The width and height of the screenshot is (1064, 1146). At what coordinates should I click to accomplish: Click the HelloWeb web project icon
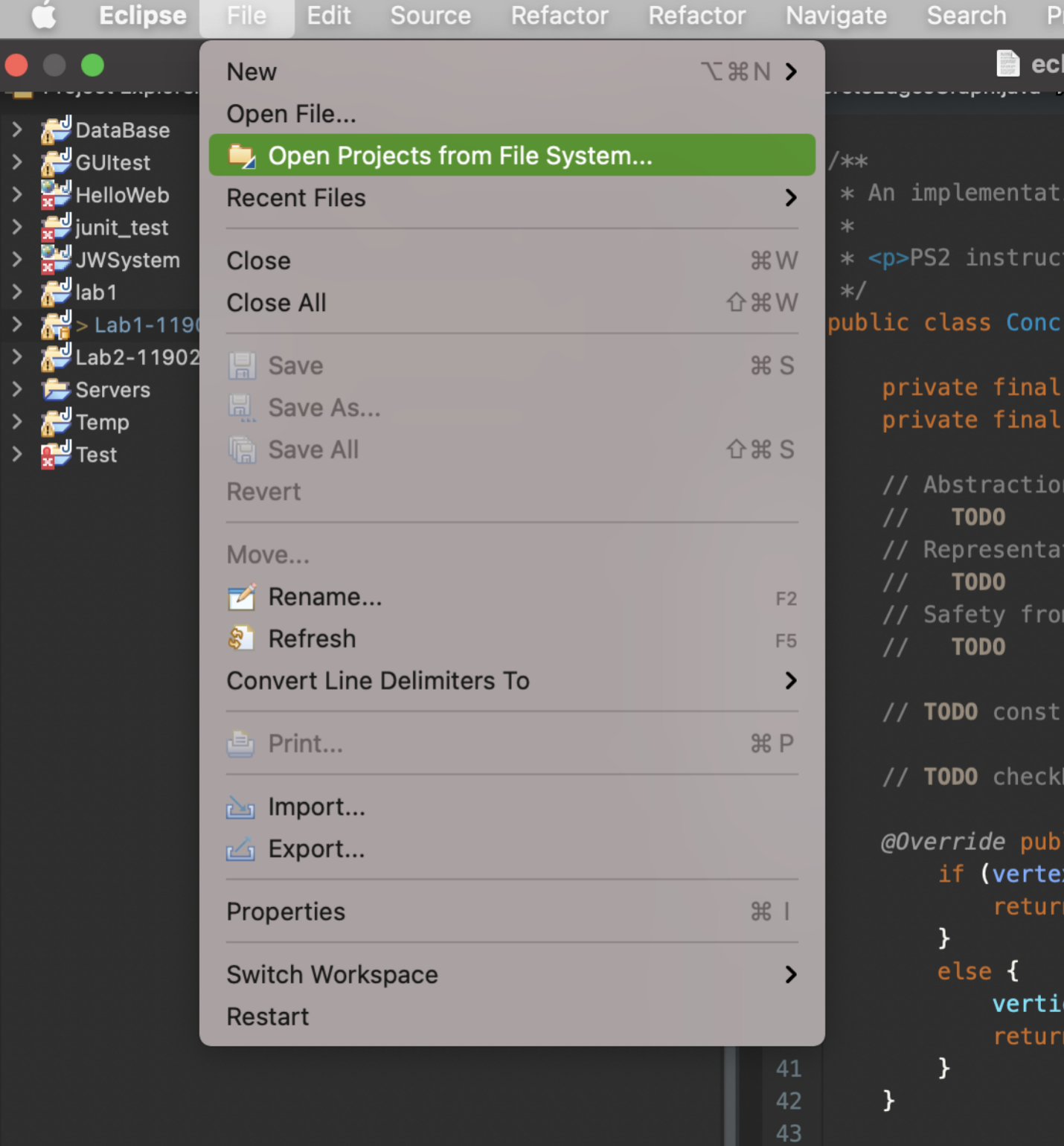pyautogui.click(x=56, y=195)
